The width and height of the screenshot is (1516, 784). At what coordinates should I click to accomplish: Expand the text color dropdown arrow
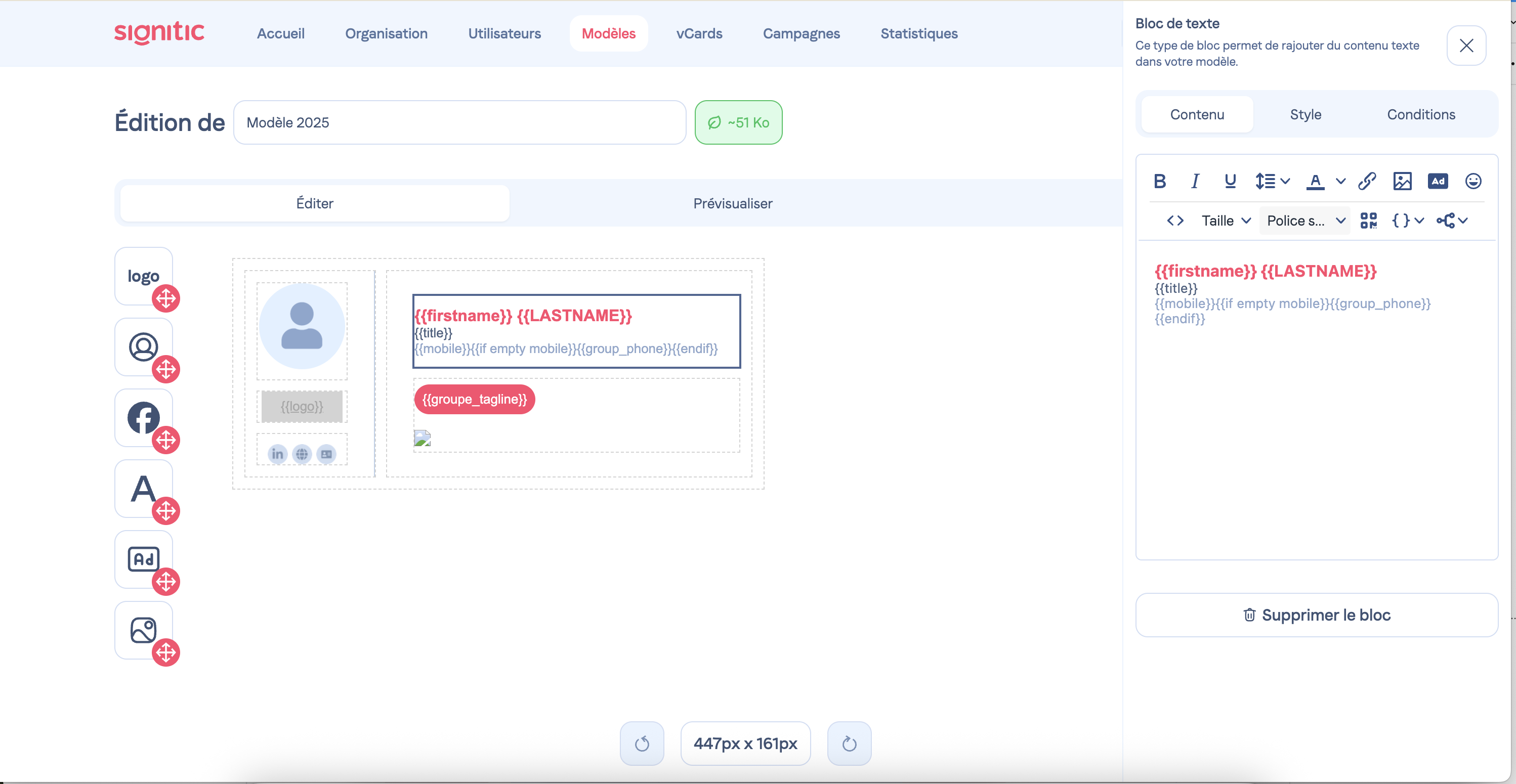coord(1340,181)
